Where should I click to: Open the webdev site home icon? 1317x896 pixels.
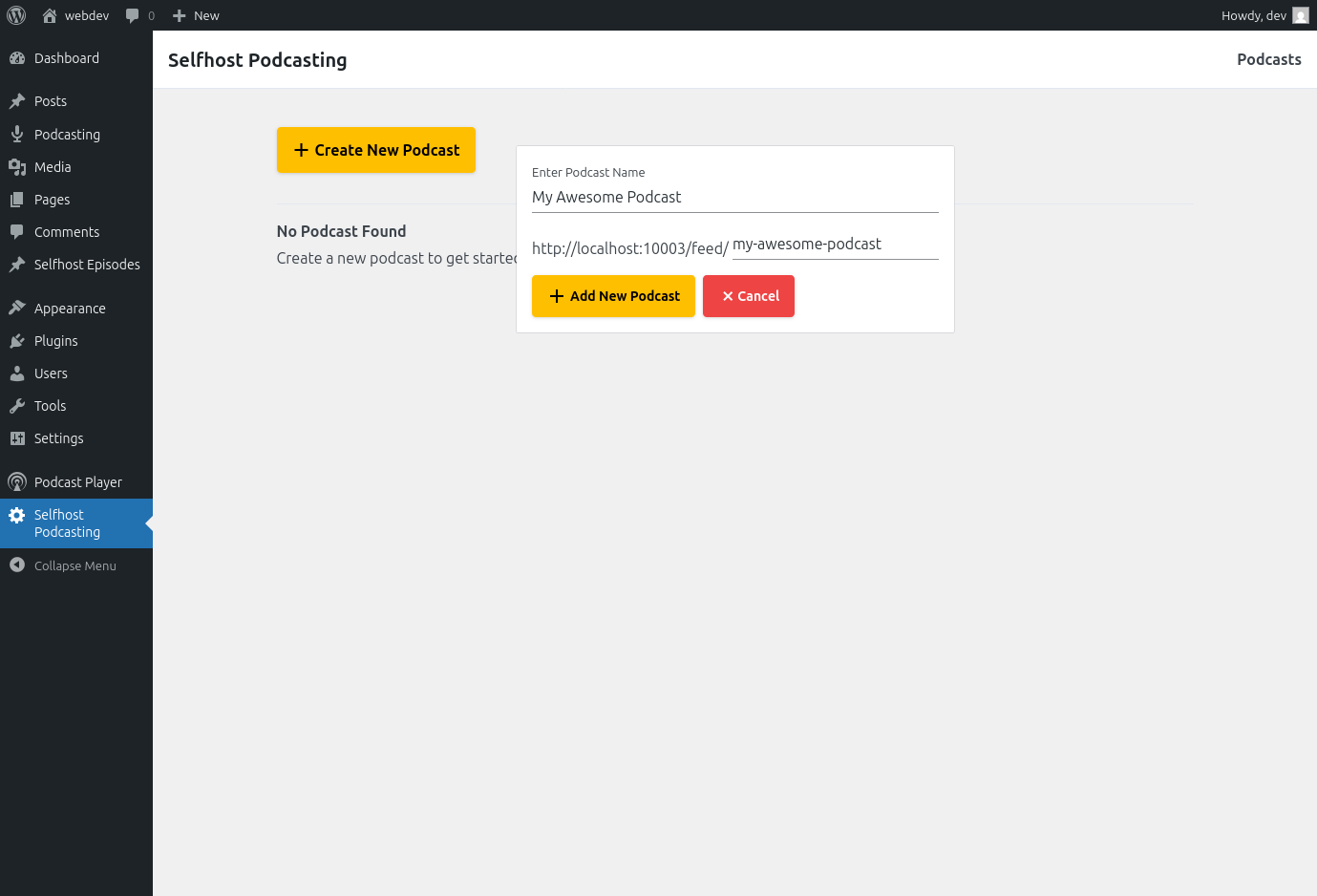(50, 15)
